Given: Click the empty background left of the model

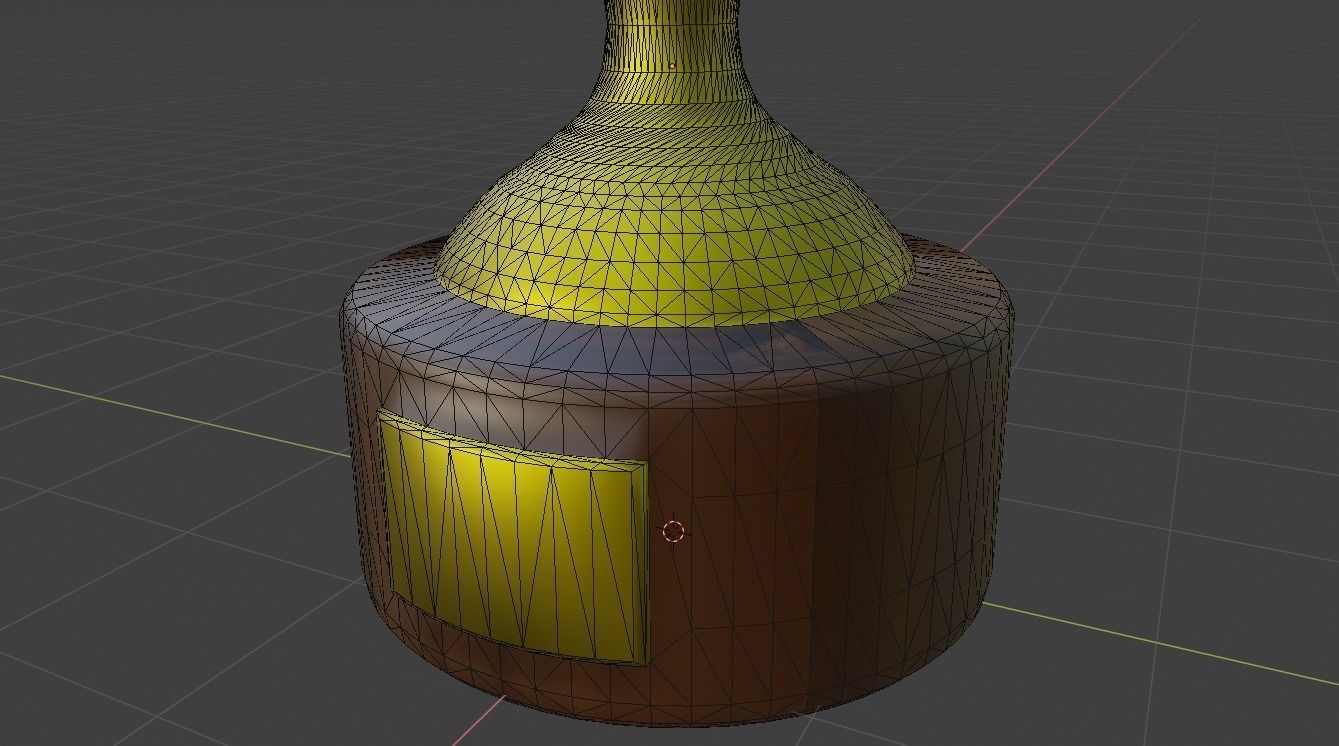Looking at the screenshot, I should (x=150, y=200).
